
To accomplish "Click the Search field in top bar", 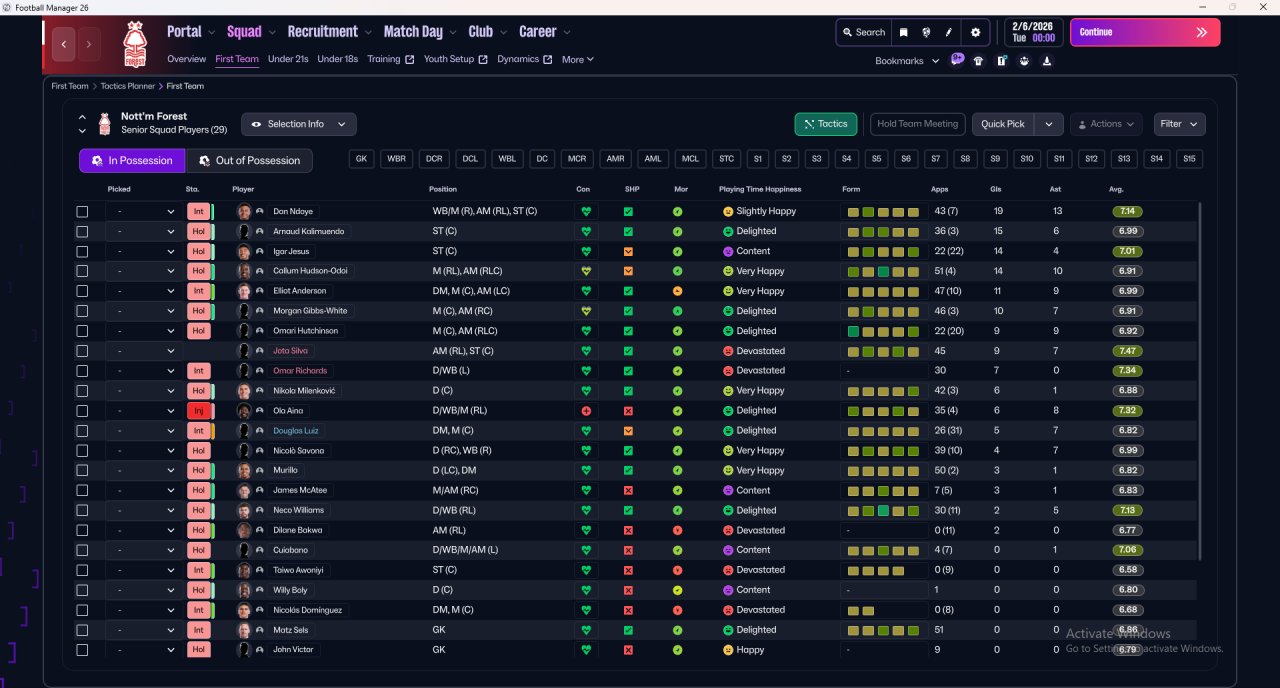I will click(863, 32).
